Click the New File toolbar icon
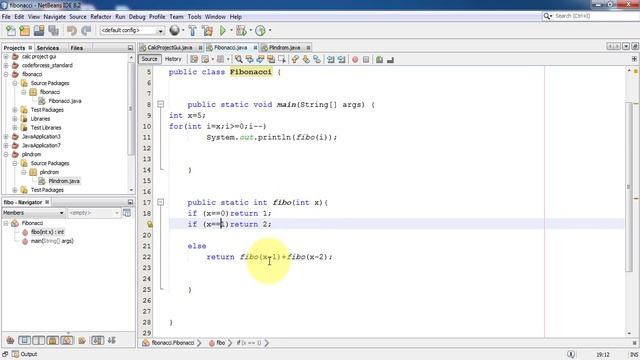 (11, 31)
